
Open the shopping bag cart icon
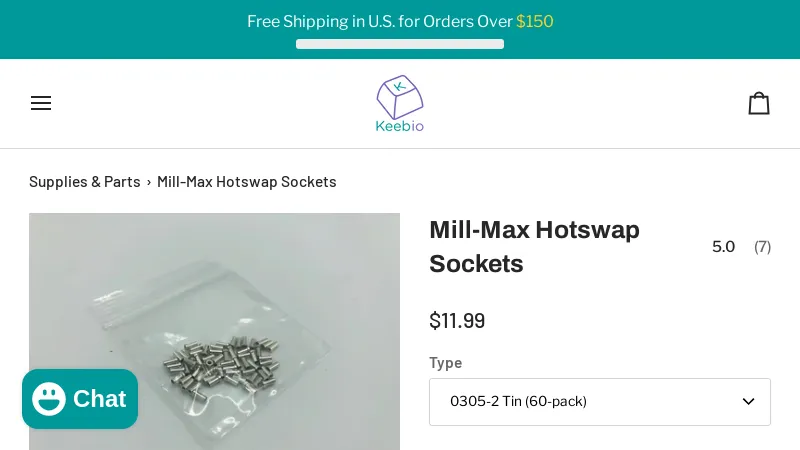click(759, 103)
